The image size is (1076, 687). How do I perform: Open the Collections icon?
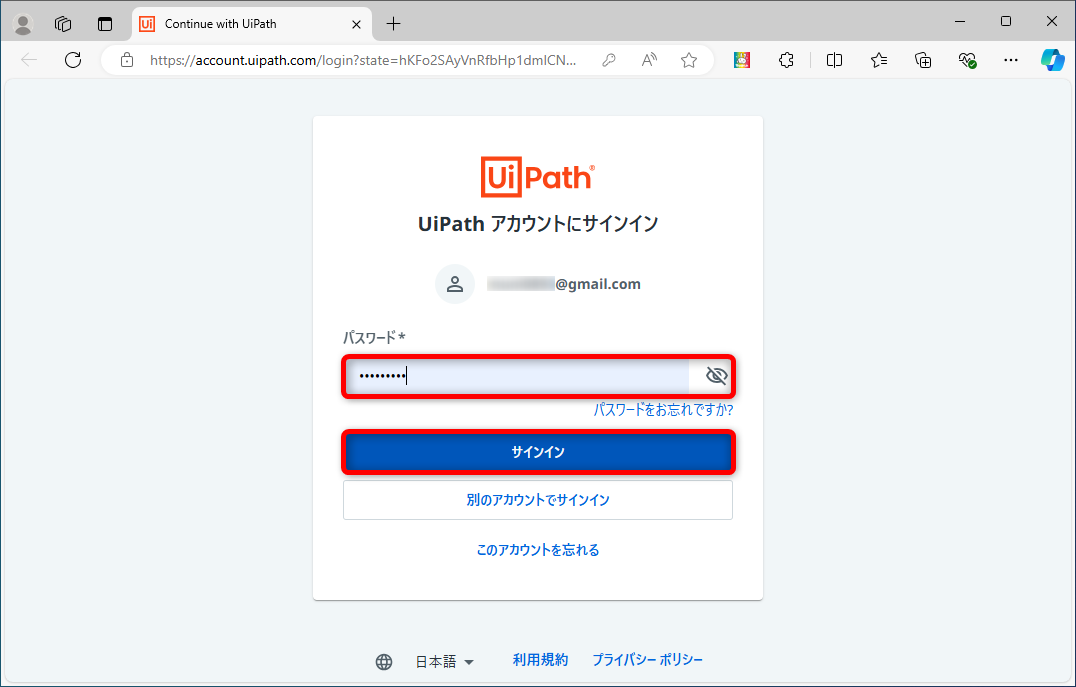(x=923, y=60)
